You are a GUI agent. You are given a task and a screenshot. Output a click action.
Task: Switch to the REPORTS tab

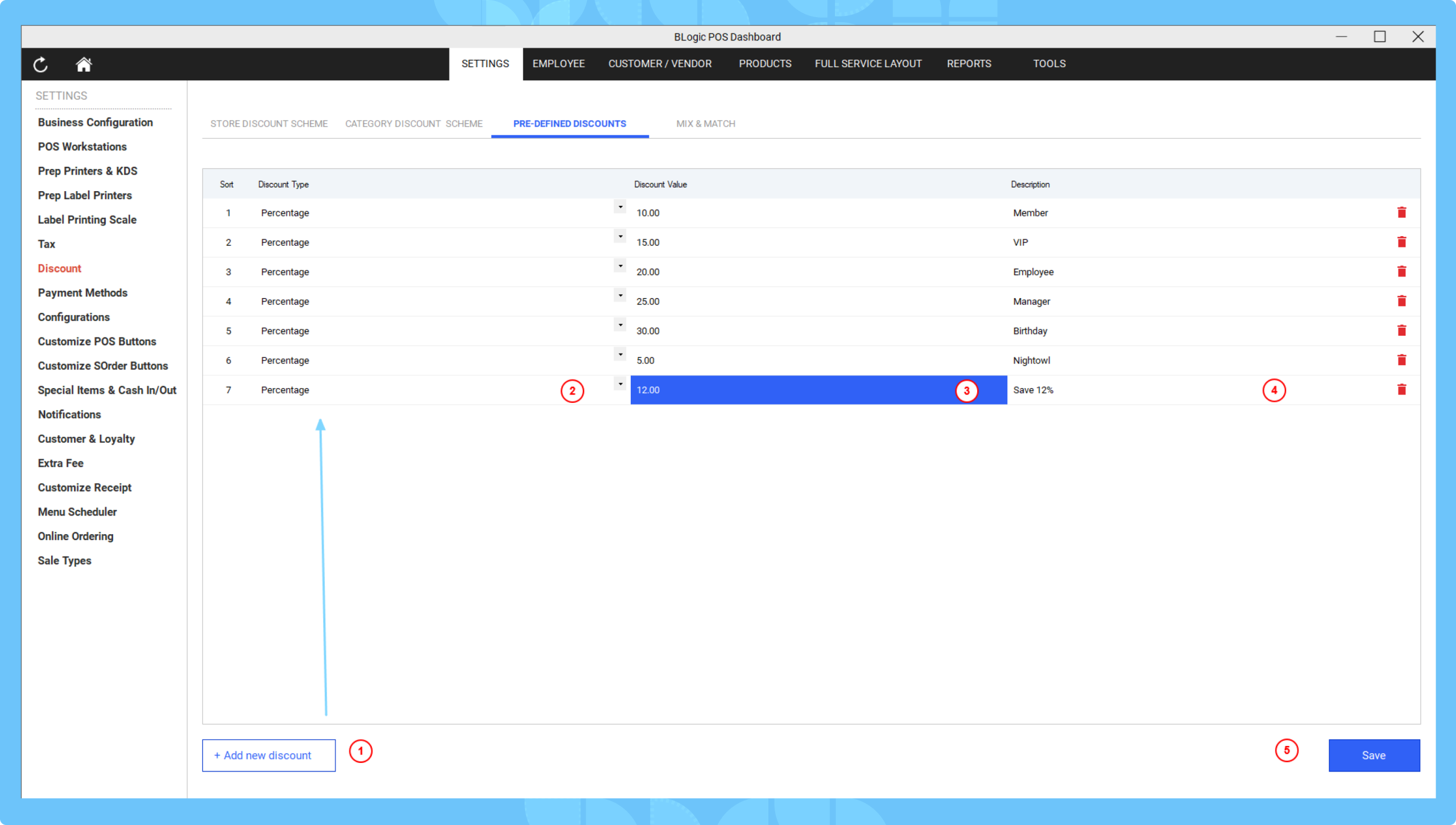[969, 64]
